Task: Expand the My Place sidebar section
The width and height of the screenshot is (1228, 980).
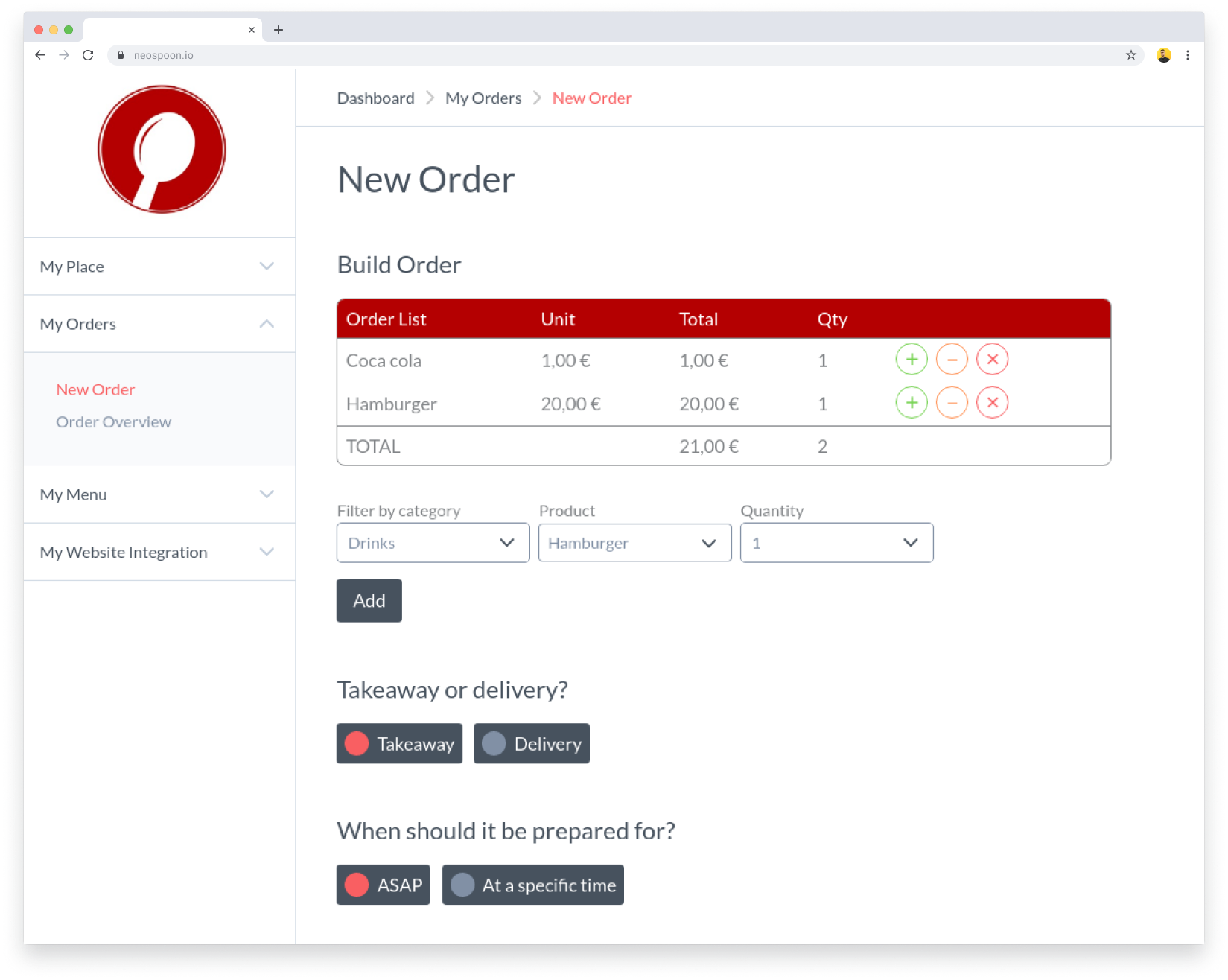Action: (159, 267)
